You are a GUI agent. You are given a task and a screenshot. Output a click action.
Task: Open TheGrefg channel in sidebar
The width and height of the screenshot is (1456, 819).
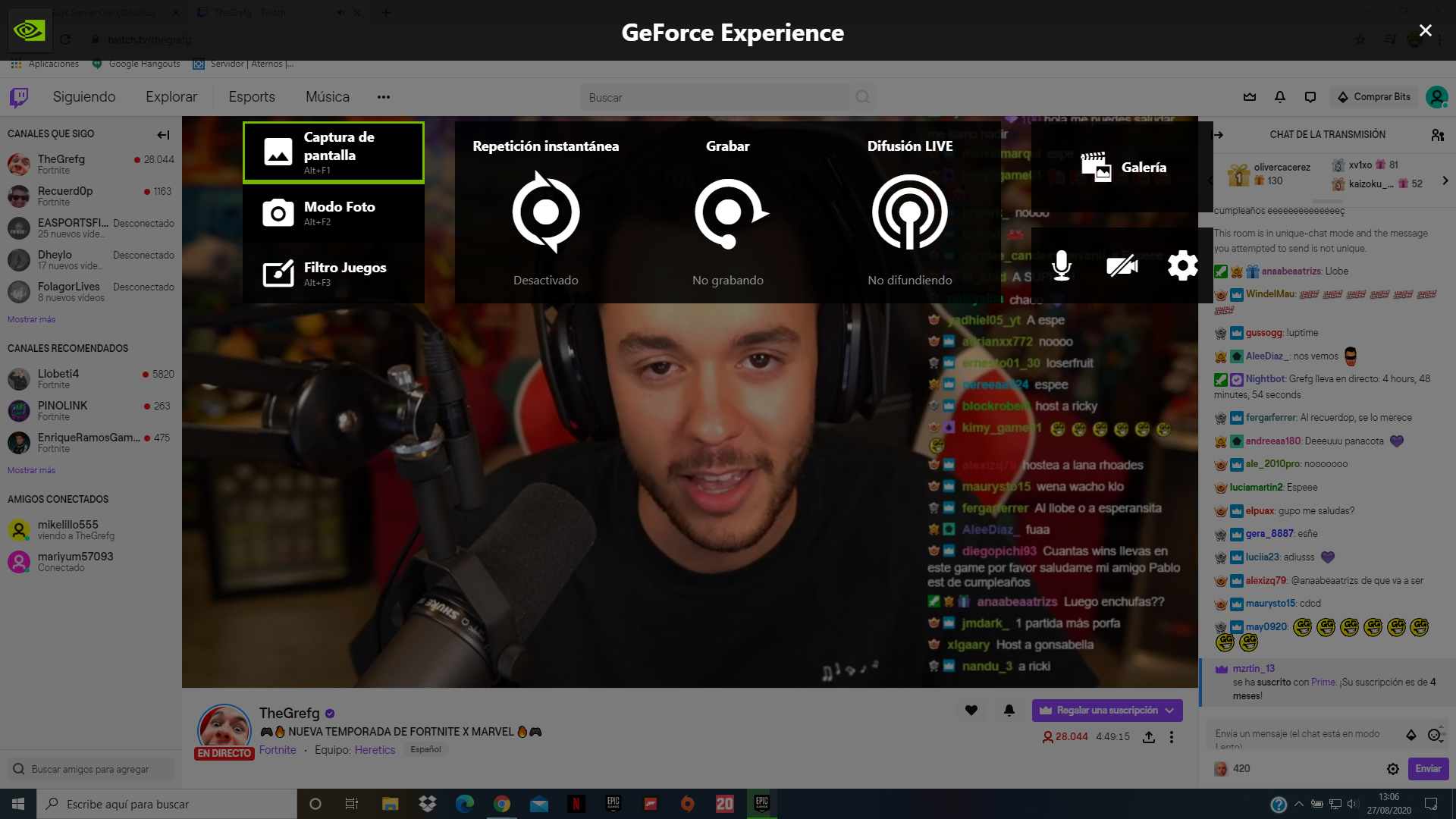[91, 164]
